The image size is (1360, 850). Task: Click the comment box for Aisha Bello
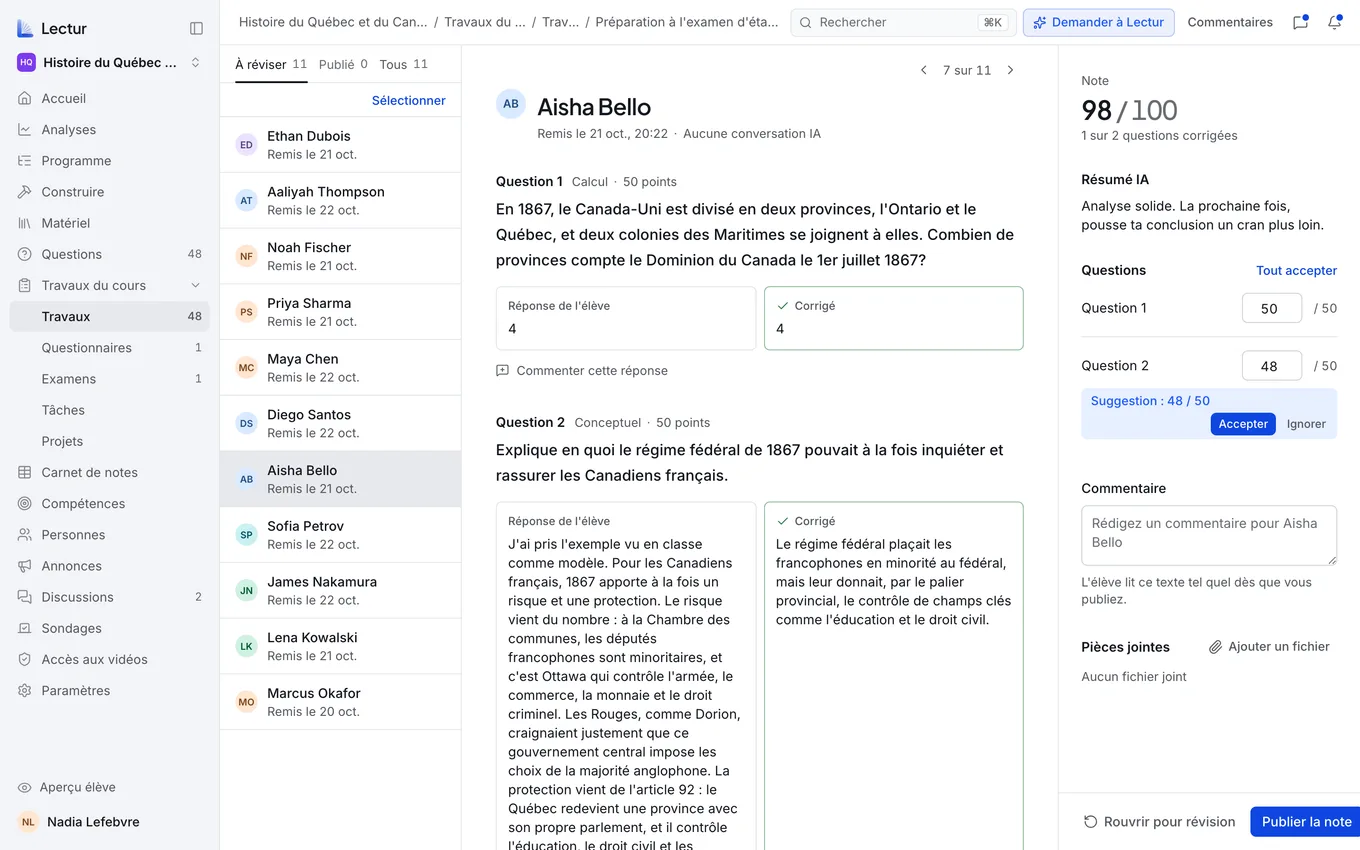click(x=1209, y=535)
